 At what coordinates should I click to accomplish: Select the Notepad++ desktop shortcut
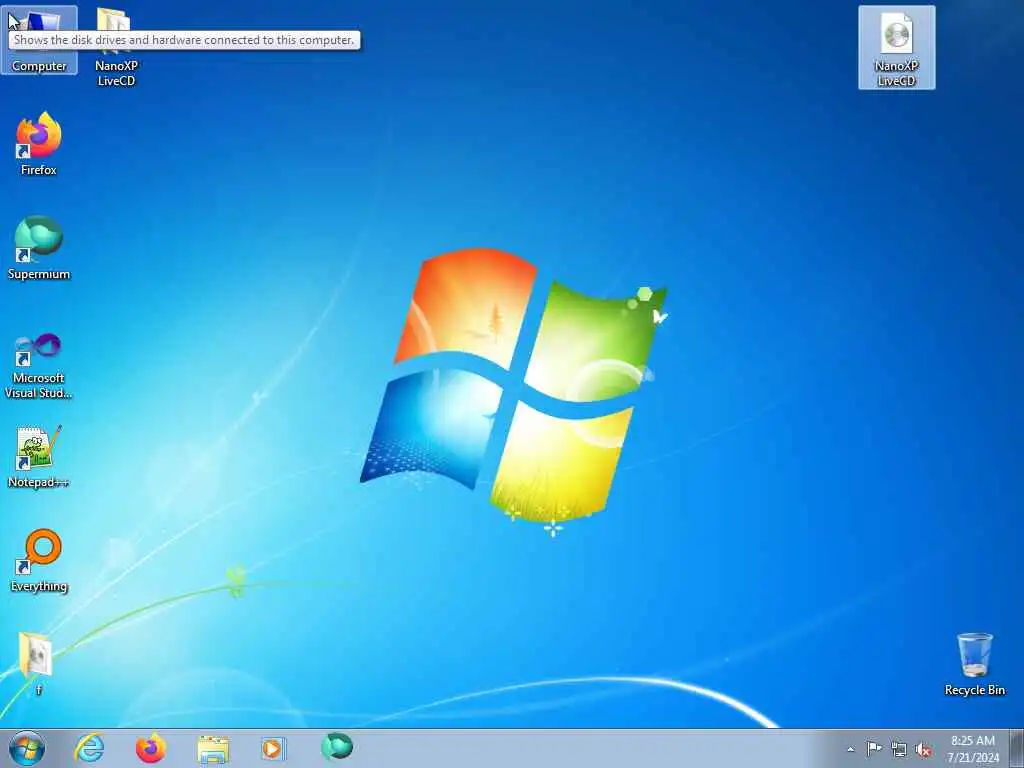39,456
